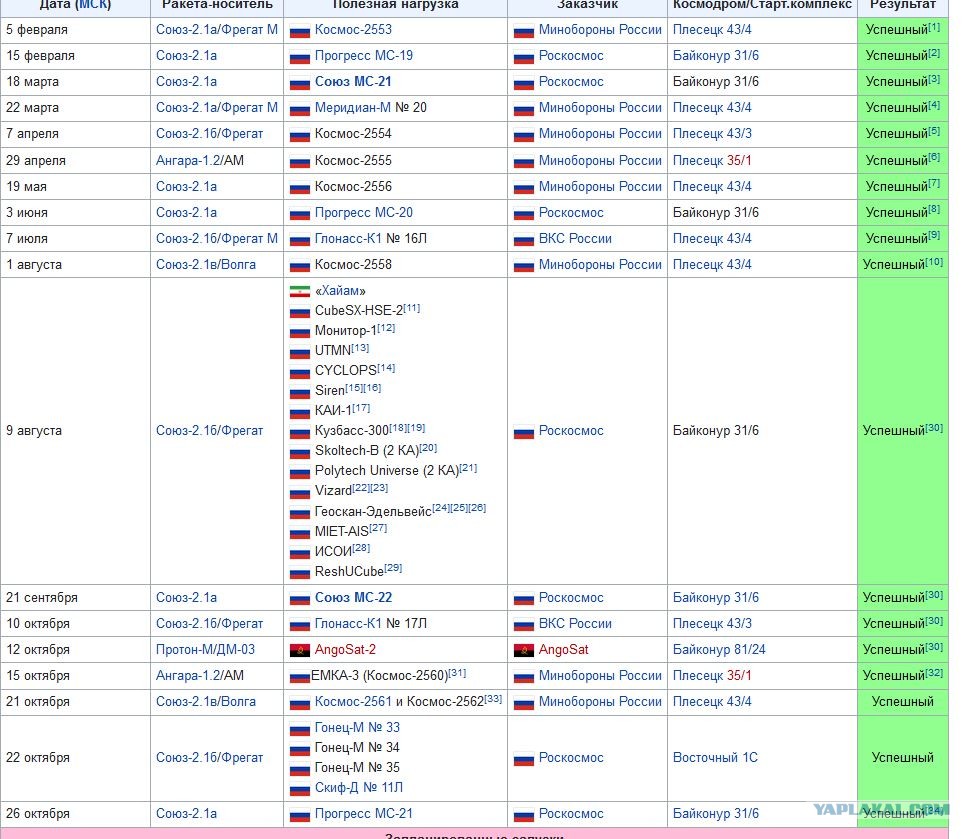Image resolution: width=976 pixels, height=839 pixels.
Task: Open the Глонасс-К1 link for № 16Л
Action: (x=348, y=238)
